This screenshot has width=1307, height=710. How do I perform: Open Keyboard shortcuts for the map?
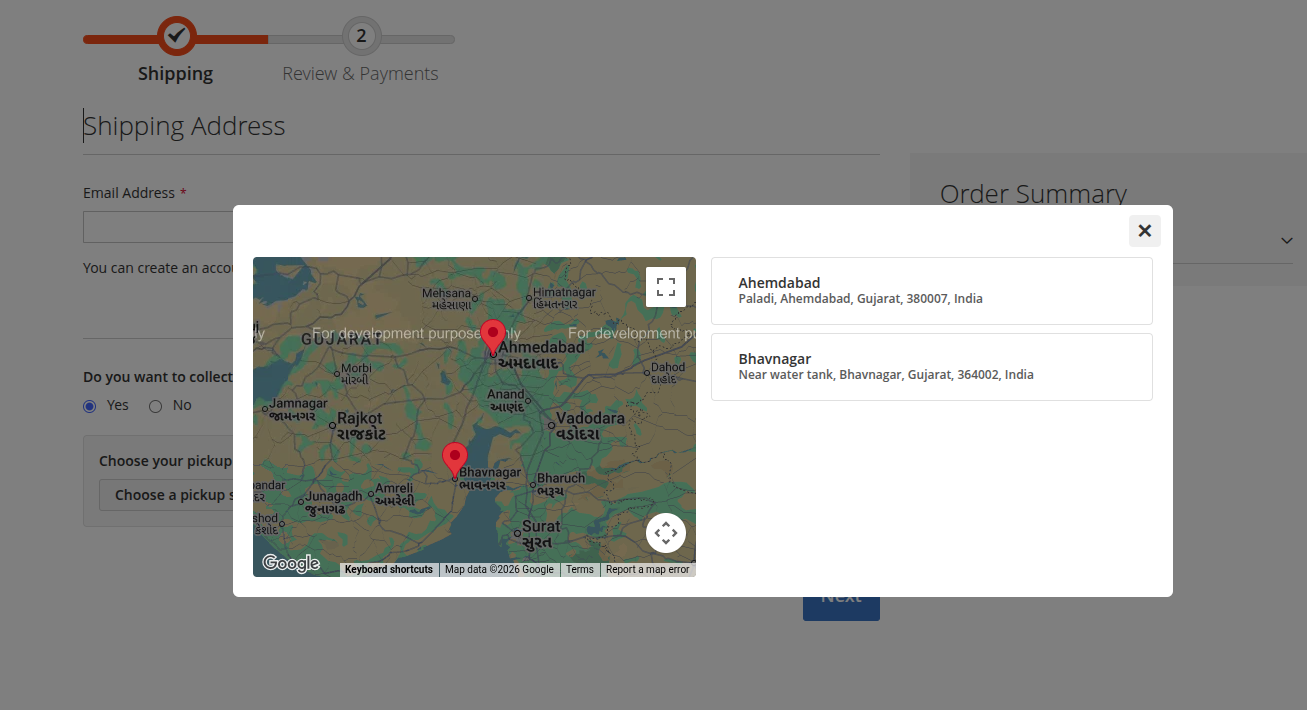click(389, 570)
